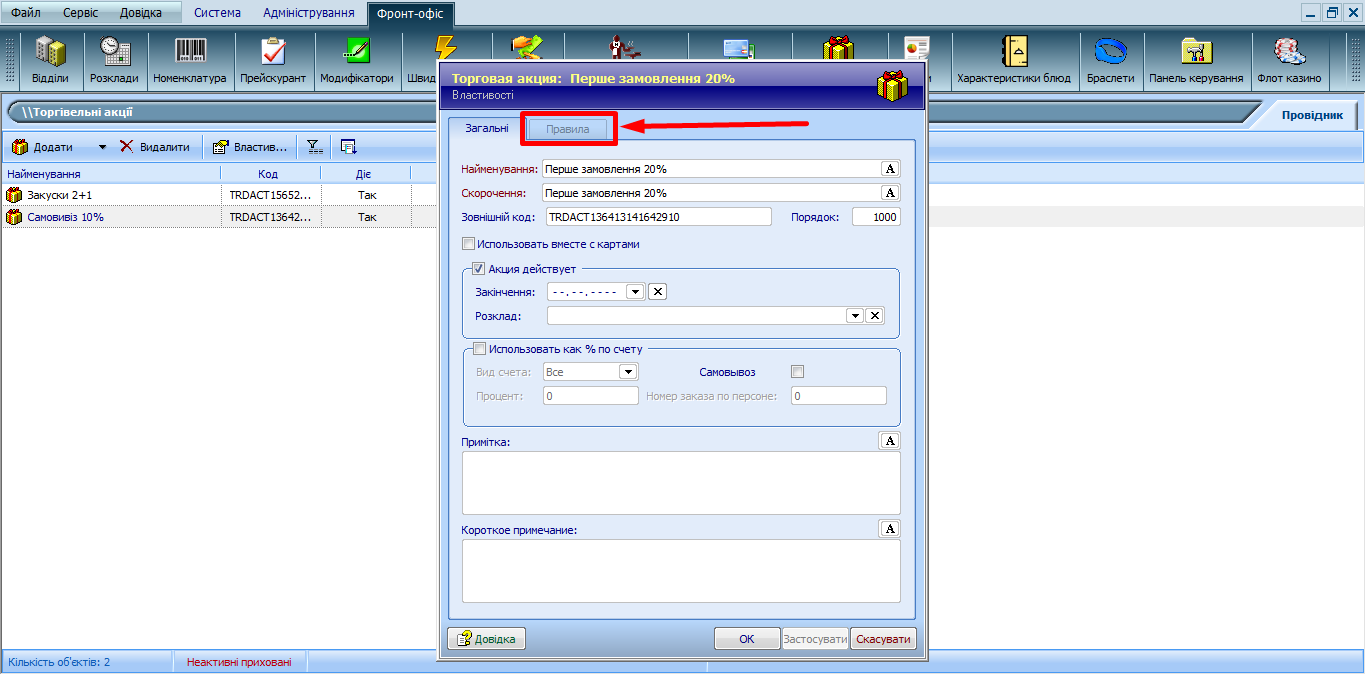Open the Відділи toolbar icon
The image size is (1365, 674).
[x=50, y=60]
